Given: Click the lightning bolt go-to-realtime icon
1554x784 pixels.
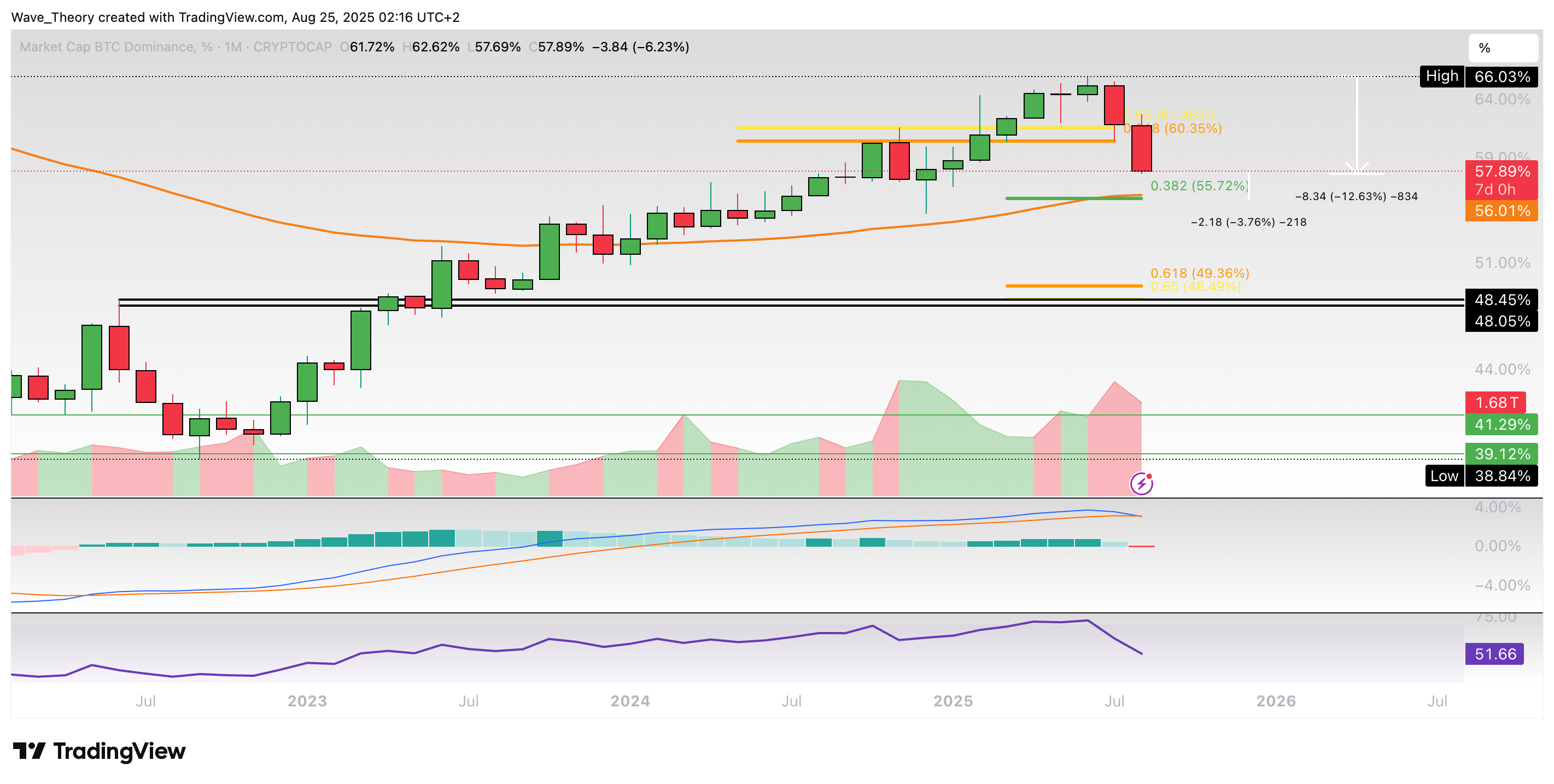Looking at the screenshot, I should (x=1141, y=484).
